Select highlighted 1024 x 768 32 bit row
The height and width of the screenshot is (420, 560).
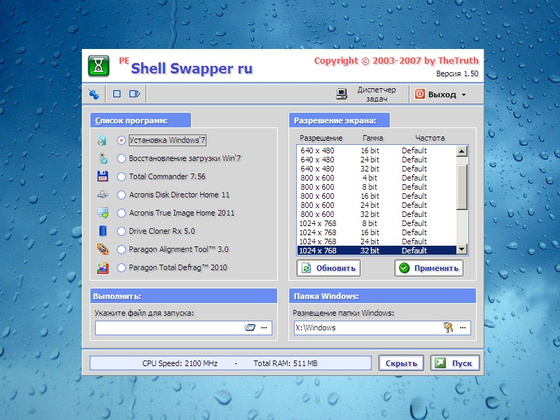[377, 250]
